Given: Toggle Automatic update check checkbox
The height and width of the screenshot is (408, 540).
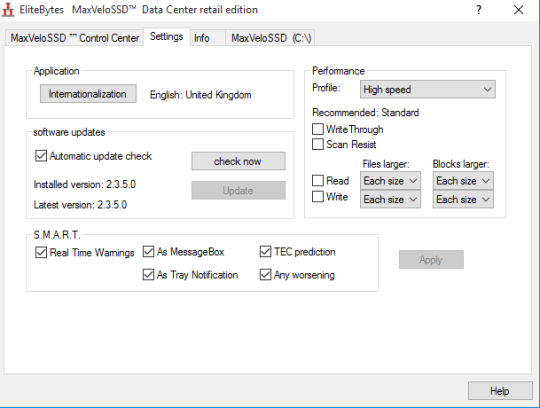Looking at the screenshot, I should pos(41,156).
